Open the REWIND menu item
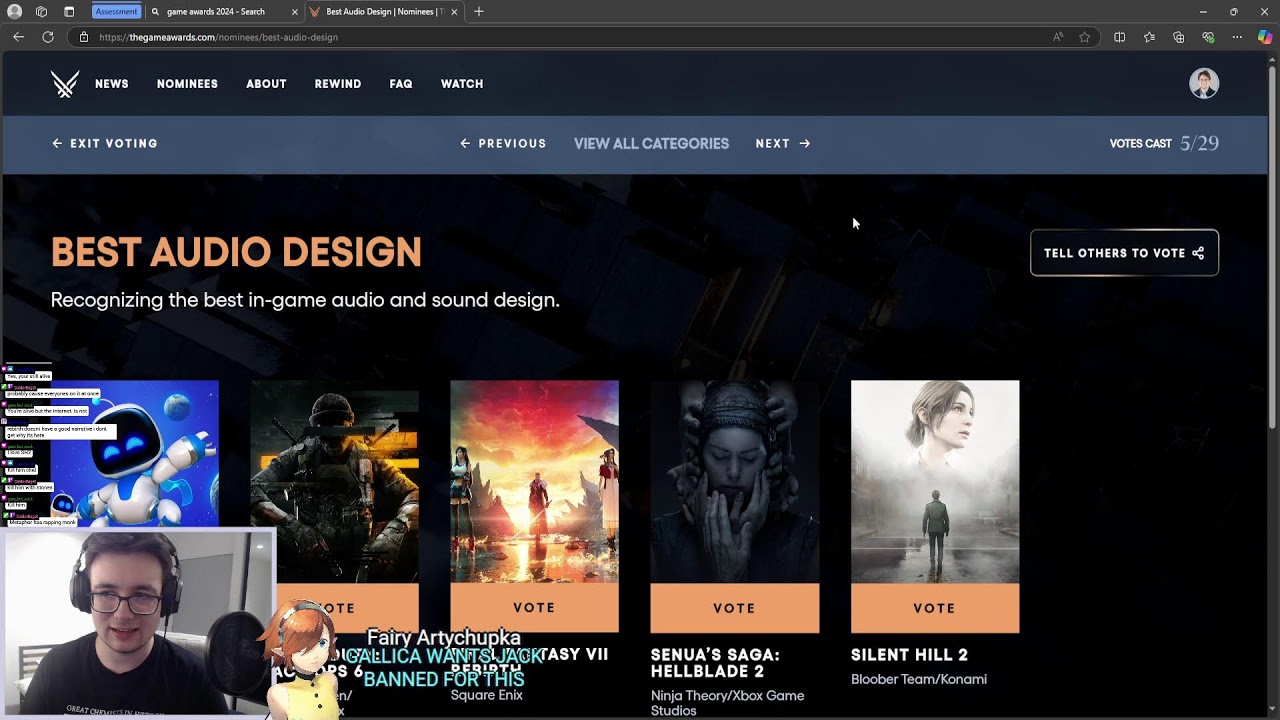 click(x=338, y=84)
